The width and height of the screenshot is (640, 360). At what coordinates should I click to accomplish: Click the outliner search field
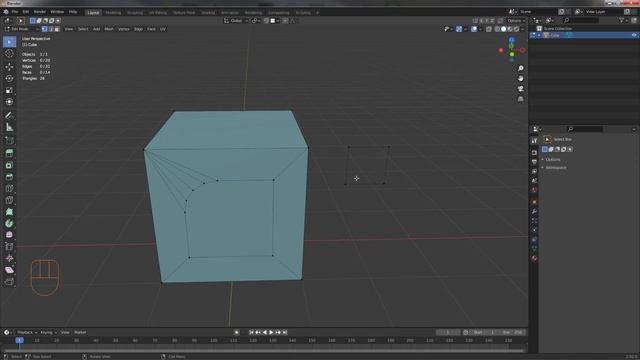tap(581, 20)
